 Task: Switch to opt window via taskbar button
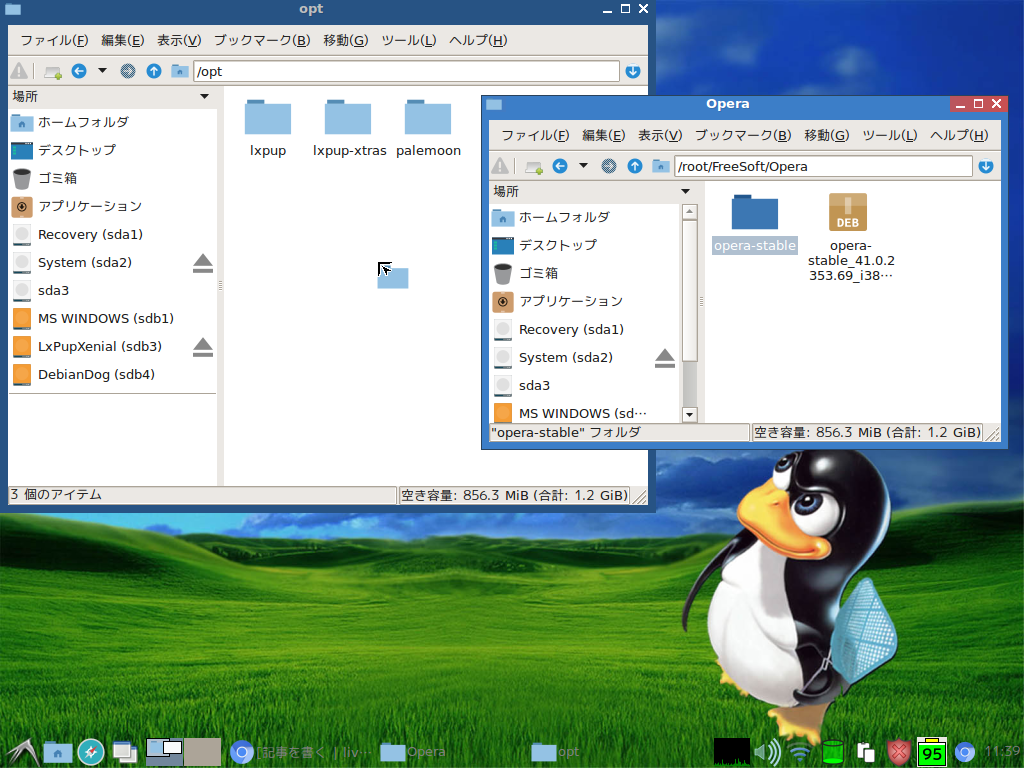pos(555,752)
